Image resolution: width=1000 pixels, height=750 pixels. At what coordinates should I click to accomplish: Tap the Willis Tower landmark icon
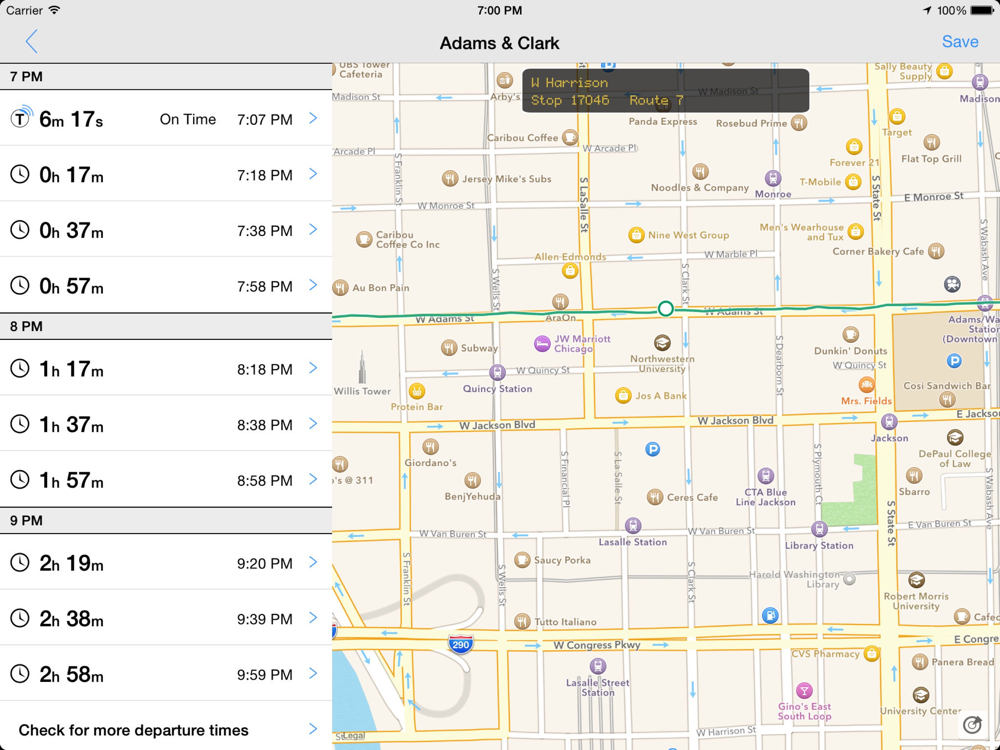coord(362,365)
